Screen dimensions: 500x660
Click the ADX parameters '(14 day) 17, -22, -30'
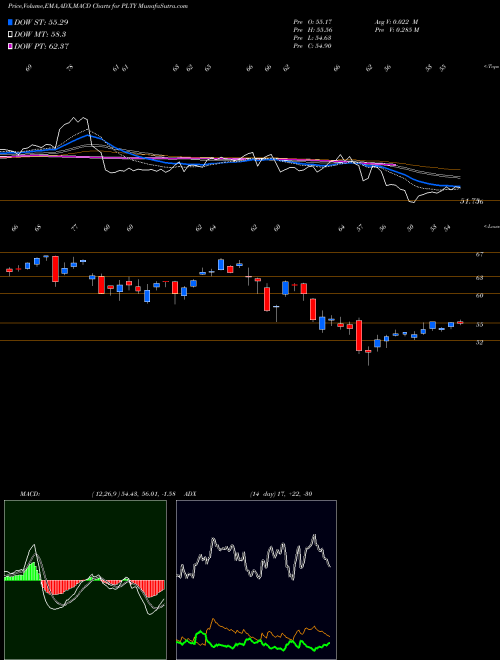click(x=281, y=493)
